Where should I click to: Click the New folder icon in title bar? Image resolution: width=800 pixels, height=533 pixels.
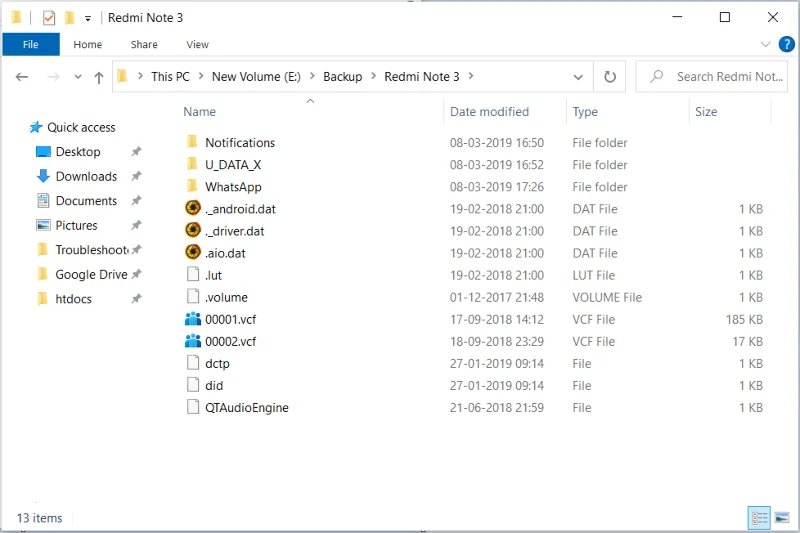point(70,18)
